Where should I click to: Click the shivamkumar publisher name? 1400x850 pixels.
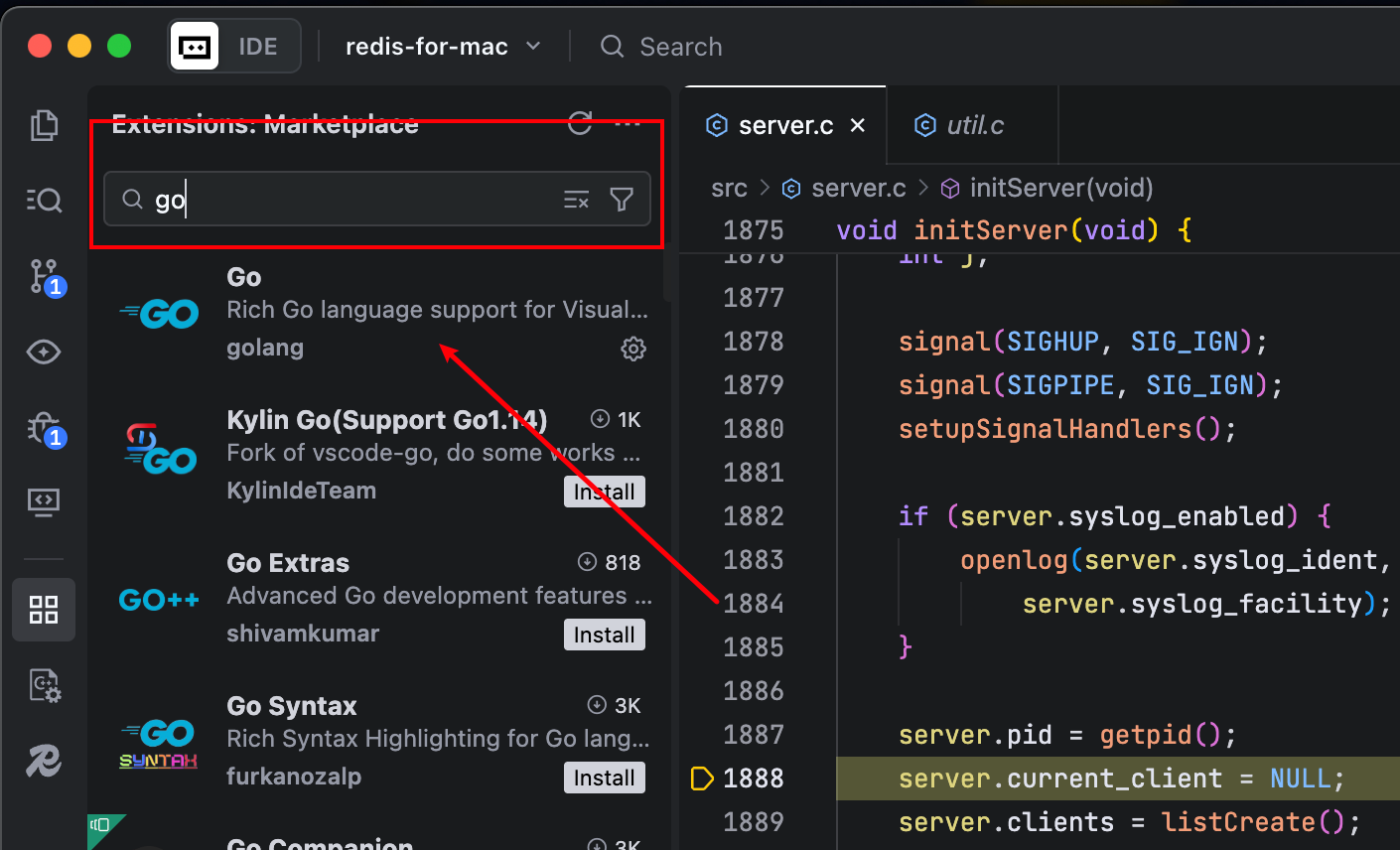[x=303, y=634]
